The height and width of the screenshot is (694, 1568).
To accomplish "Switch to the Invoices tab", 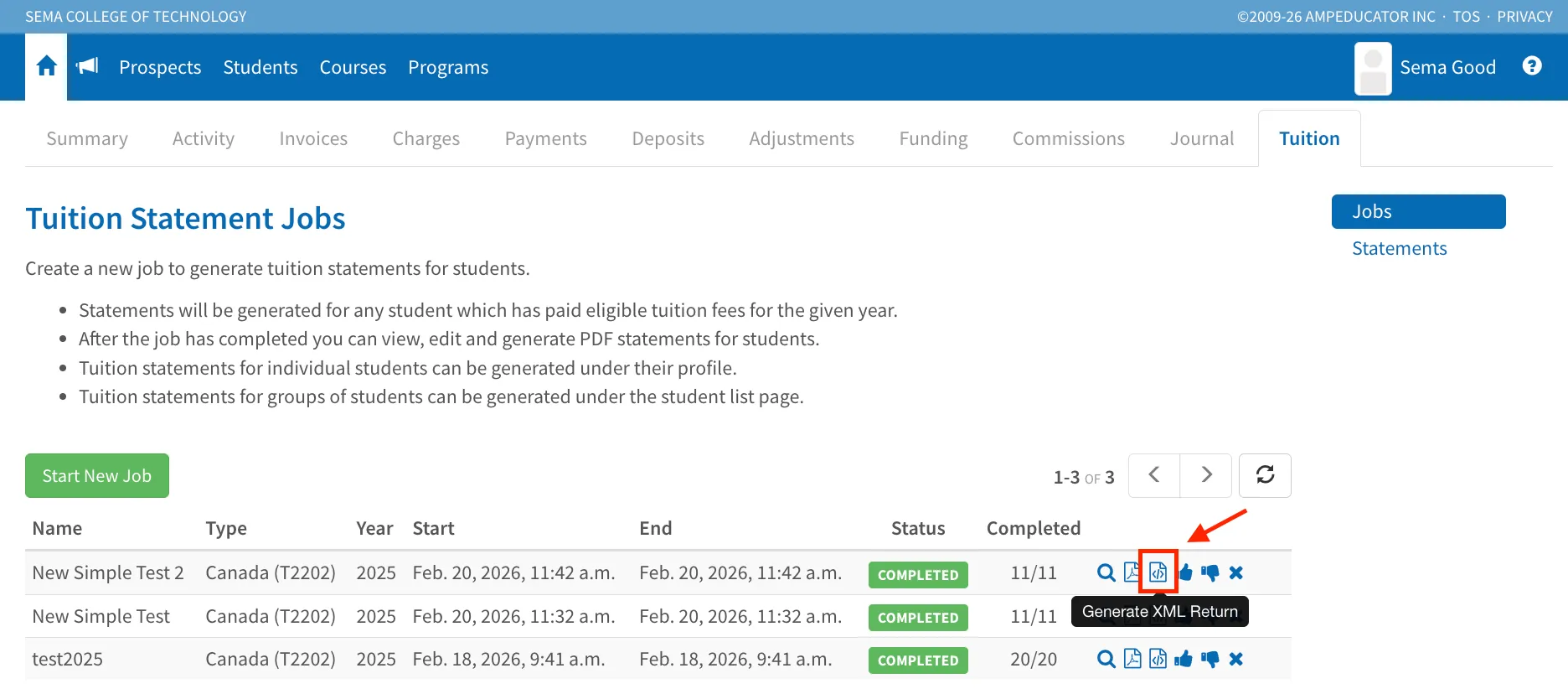I will click(x=313, y=138).
